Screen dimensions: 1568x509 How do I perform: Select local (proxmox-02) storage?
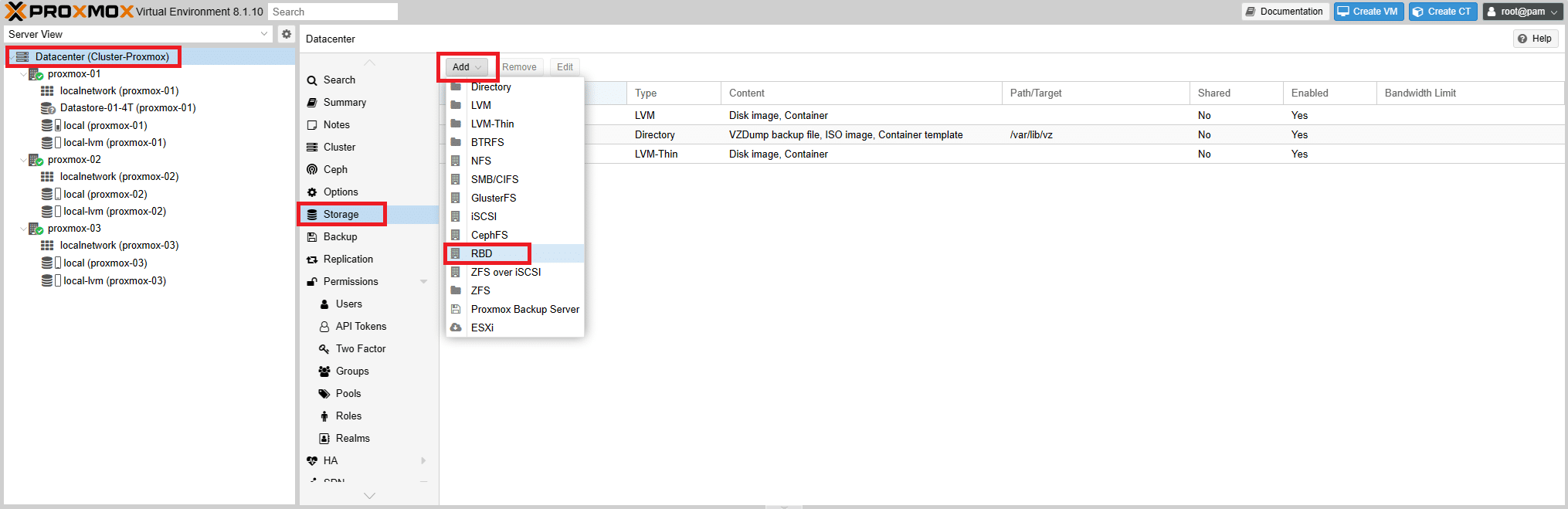[105, 195]
